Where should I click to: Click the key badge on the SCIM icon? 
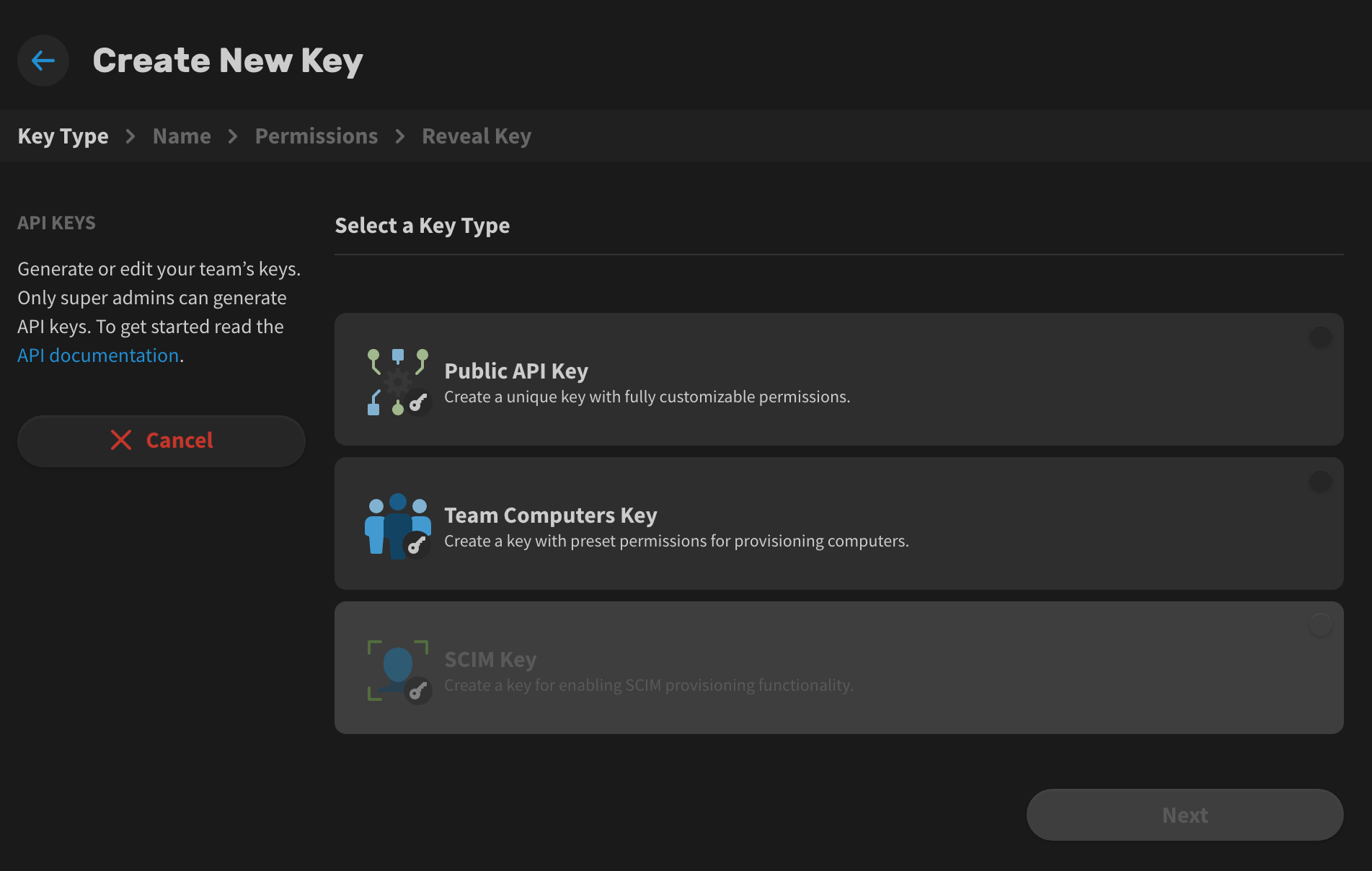[418, 691]
